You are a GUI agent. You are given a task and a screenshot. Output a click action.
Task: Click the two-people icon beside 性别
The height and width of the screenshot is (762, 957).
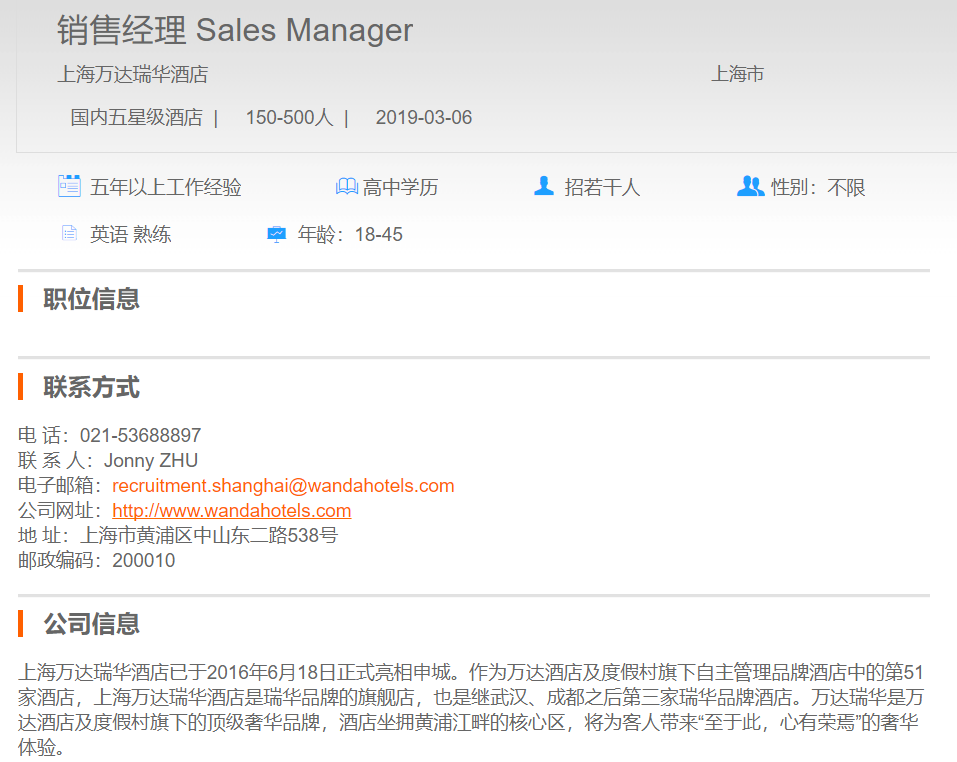[750, 186]
